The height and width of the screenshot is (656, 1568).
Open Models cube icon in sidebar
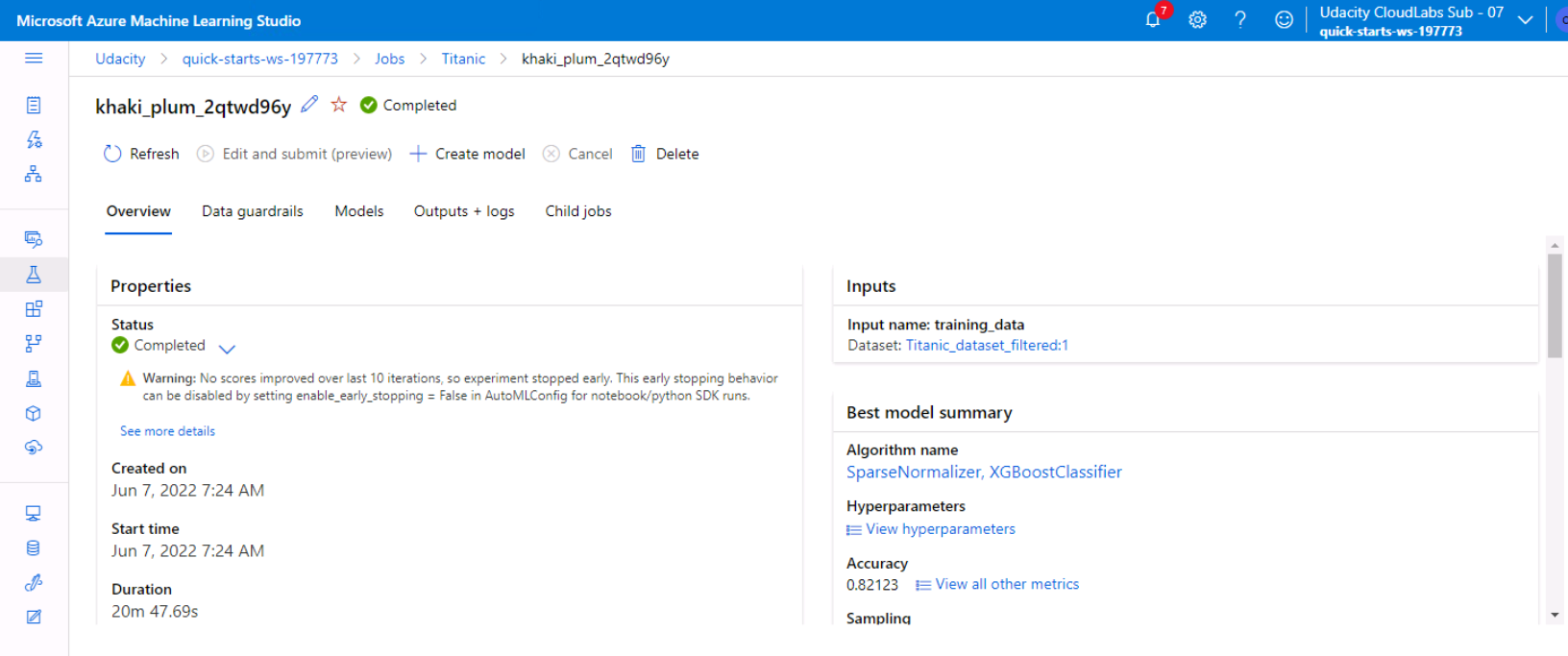34,413
